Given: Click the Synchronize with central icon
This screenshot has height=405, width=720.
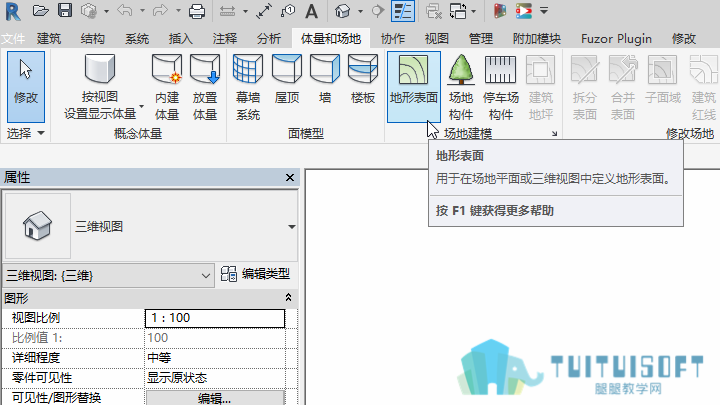Looking at the screenshot, I should click(89, 11).
